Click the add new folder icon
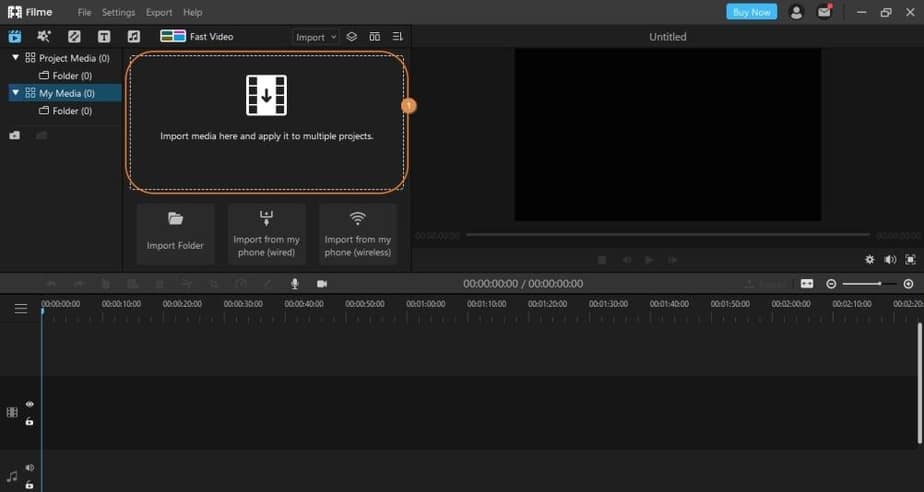The width and height of the screenshot is (924, 492). click(x=15, y=136)
